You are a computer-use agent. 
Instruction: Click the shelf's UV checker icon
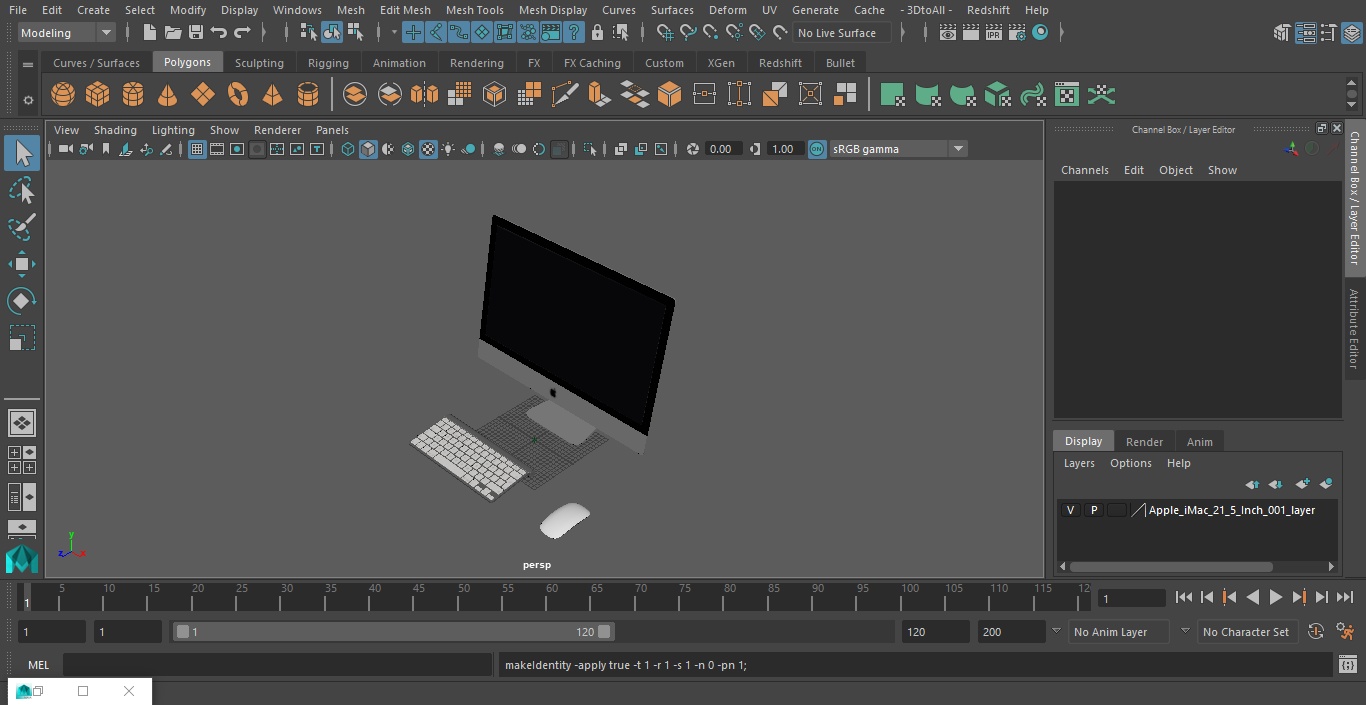coord(1067,95)
